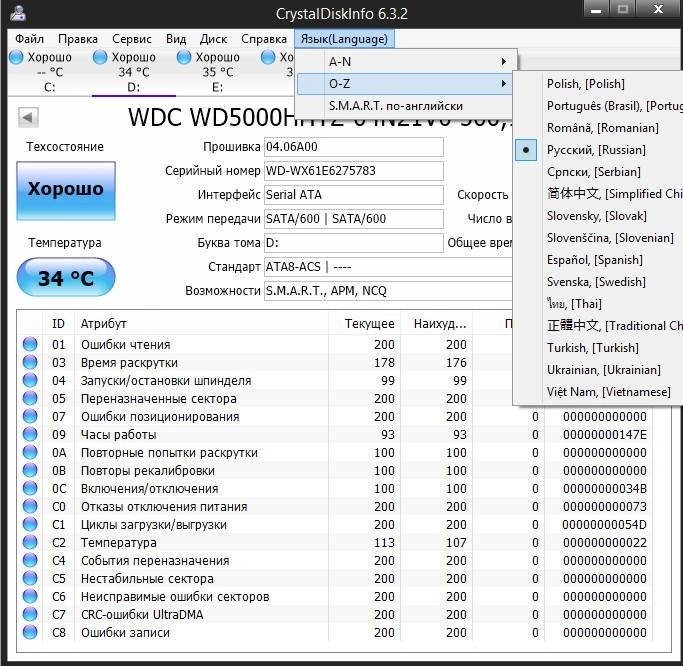Choose Español, [Spanish] language

598,260
